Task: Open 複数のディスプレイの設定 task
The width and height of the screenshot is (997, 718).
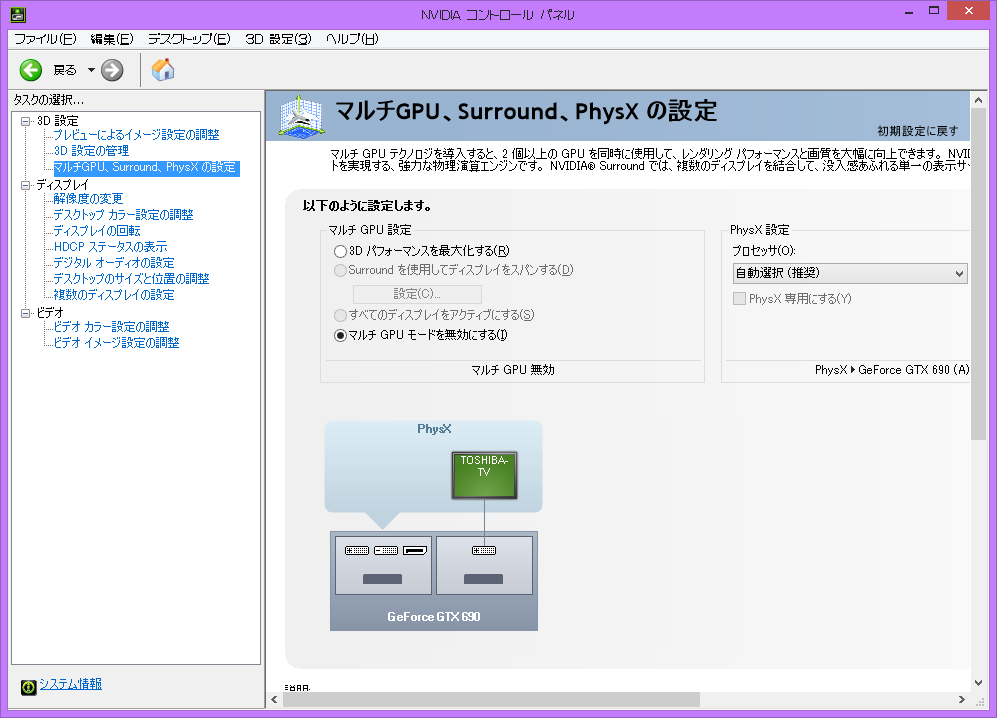Action: click(113, 294)
